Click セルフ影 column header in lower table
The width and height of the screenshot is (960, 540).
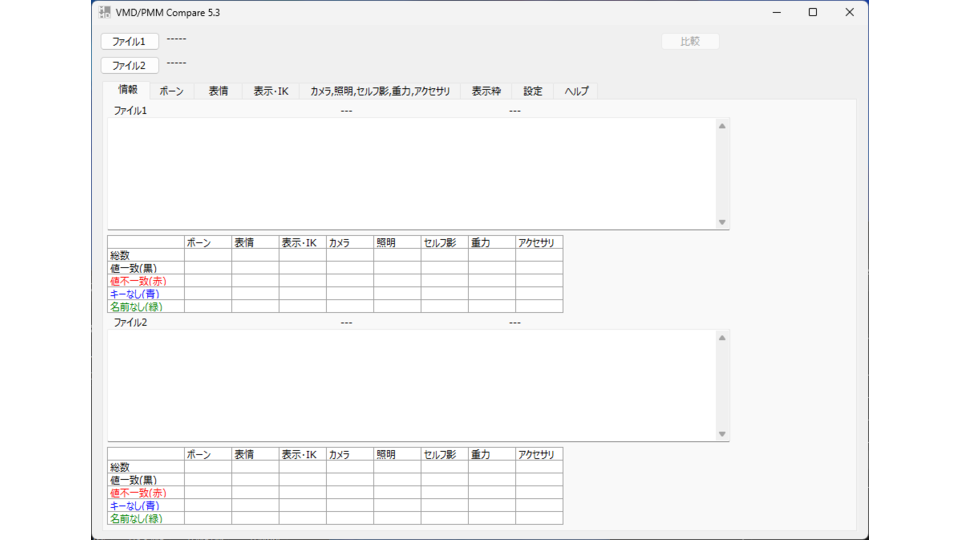pyautogui.click(x=444, y=454)
